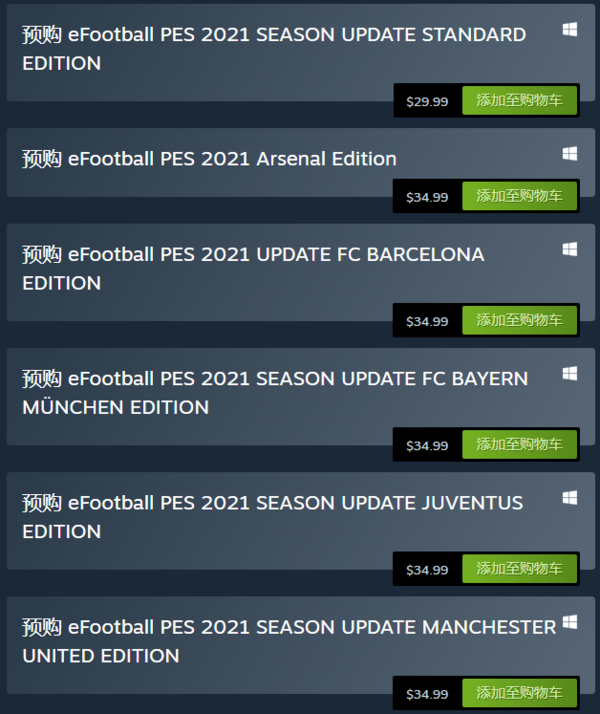
Task: Click Windows icon on Juventus Edition row
Action: 569,497
